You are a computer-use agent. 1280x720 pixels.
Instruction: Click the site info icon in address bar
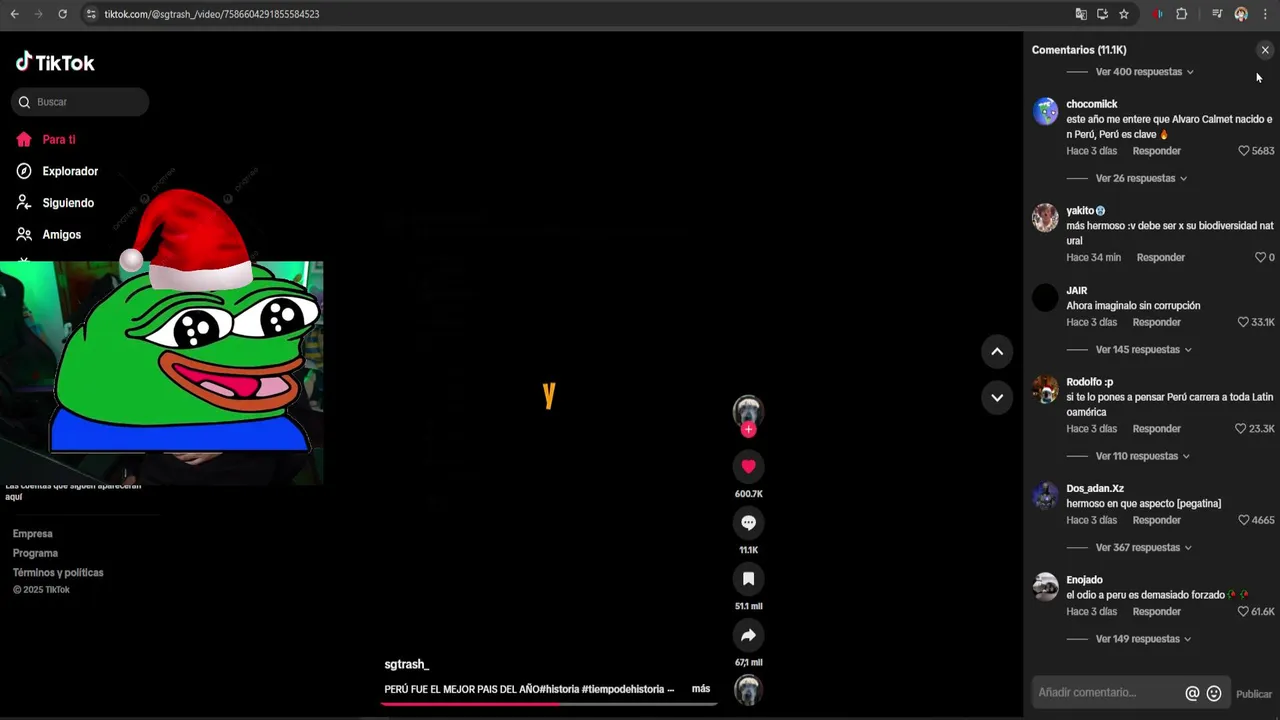(x=91, y=14)
